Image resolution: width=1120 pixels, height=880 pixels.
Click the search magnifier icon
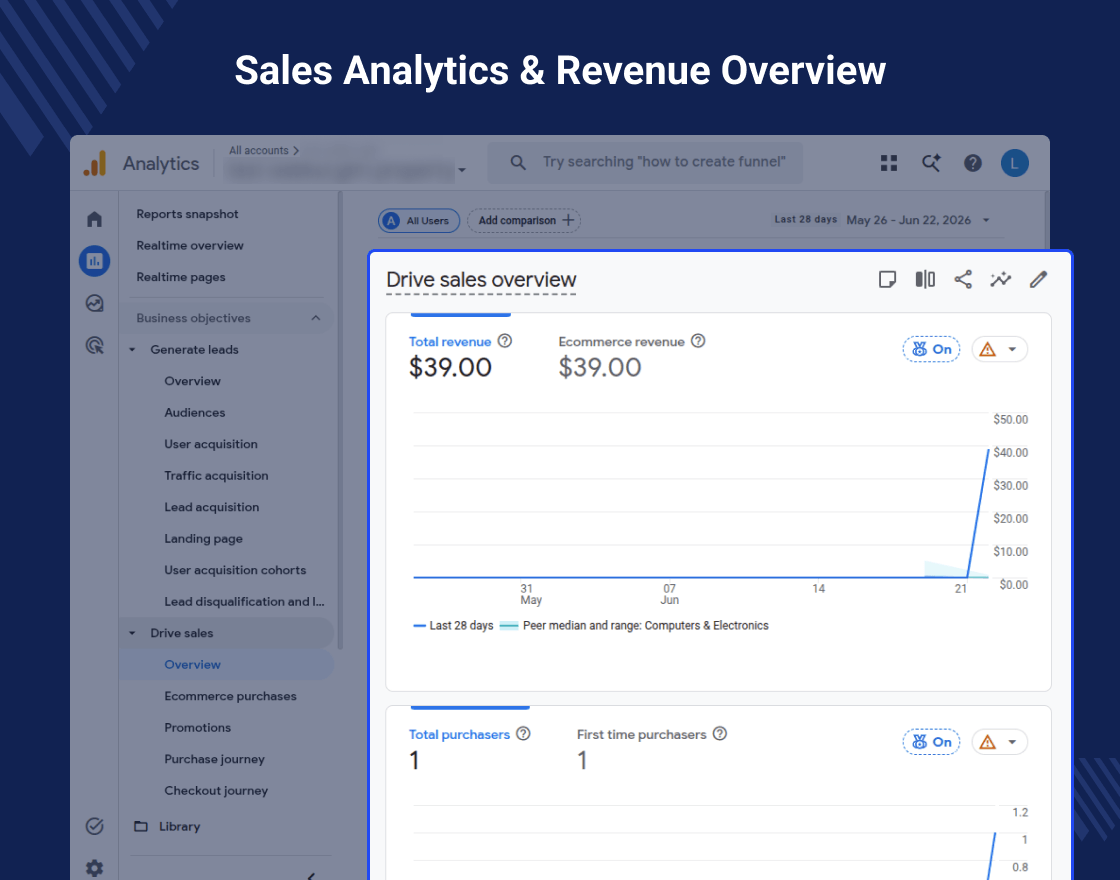[x=518, y=163]
